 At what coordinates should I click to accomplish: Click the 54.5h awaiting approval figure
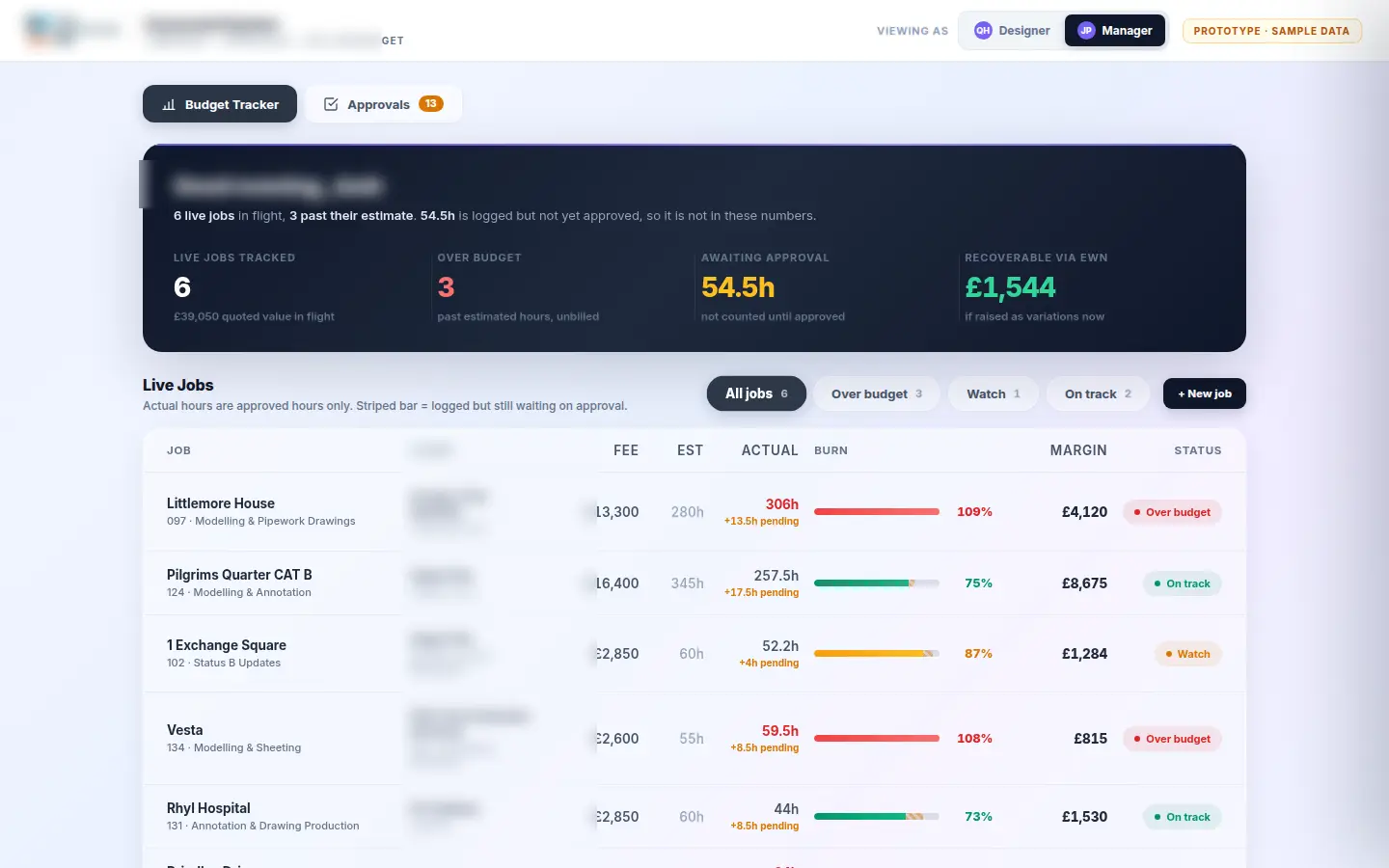click(x=738, y=287)
